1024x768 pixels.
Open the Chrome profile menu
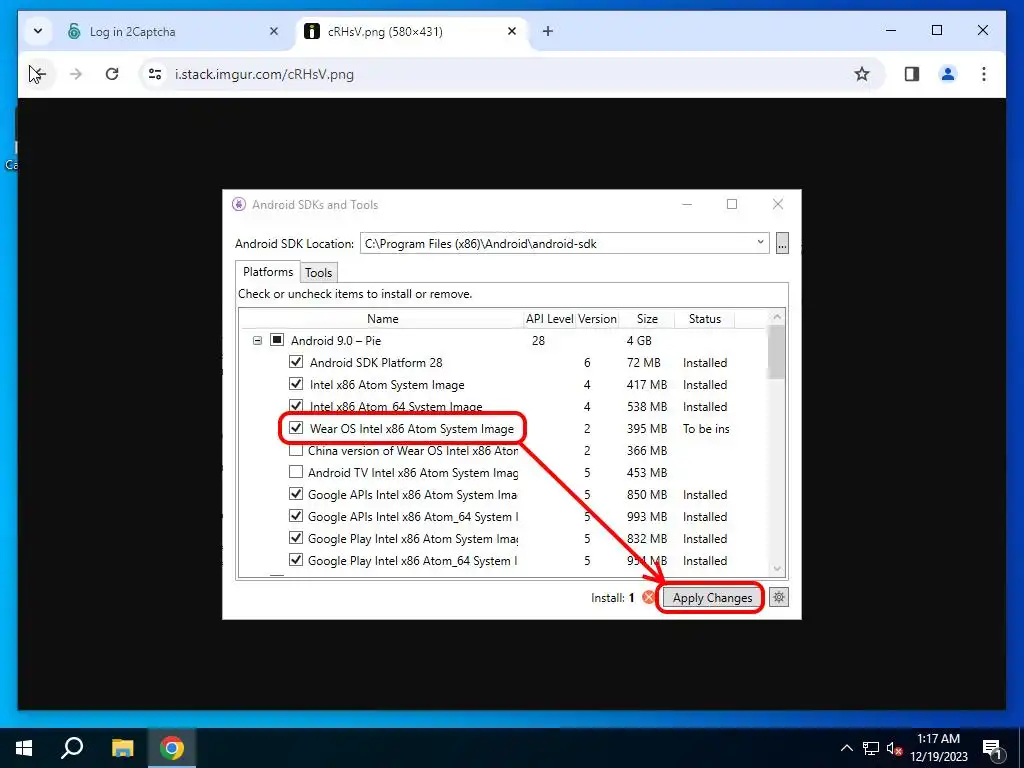point(948,74)
